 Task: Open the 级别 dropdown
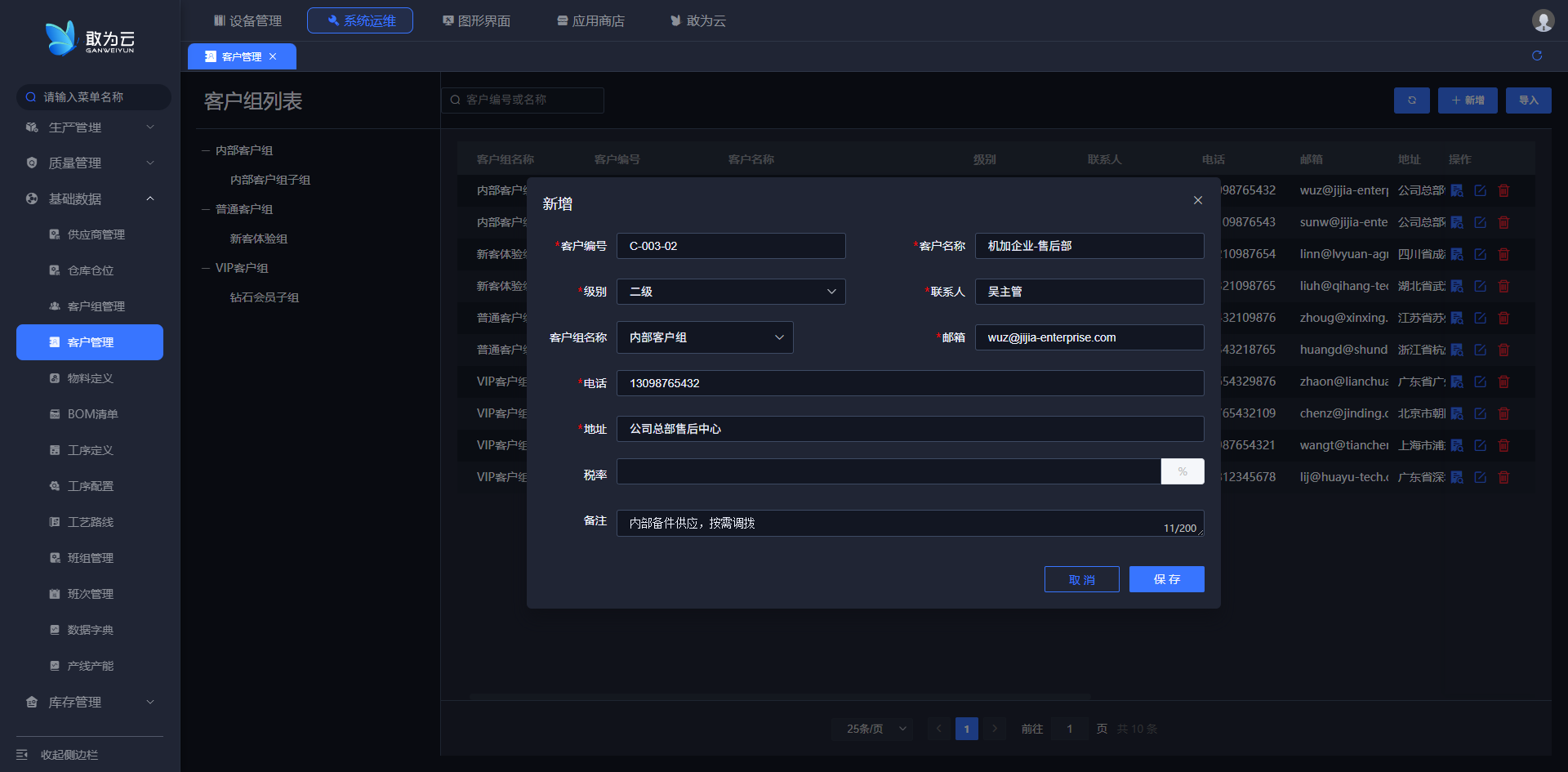tap(730, 292)
